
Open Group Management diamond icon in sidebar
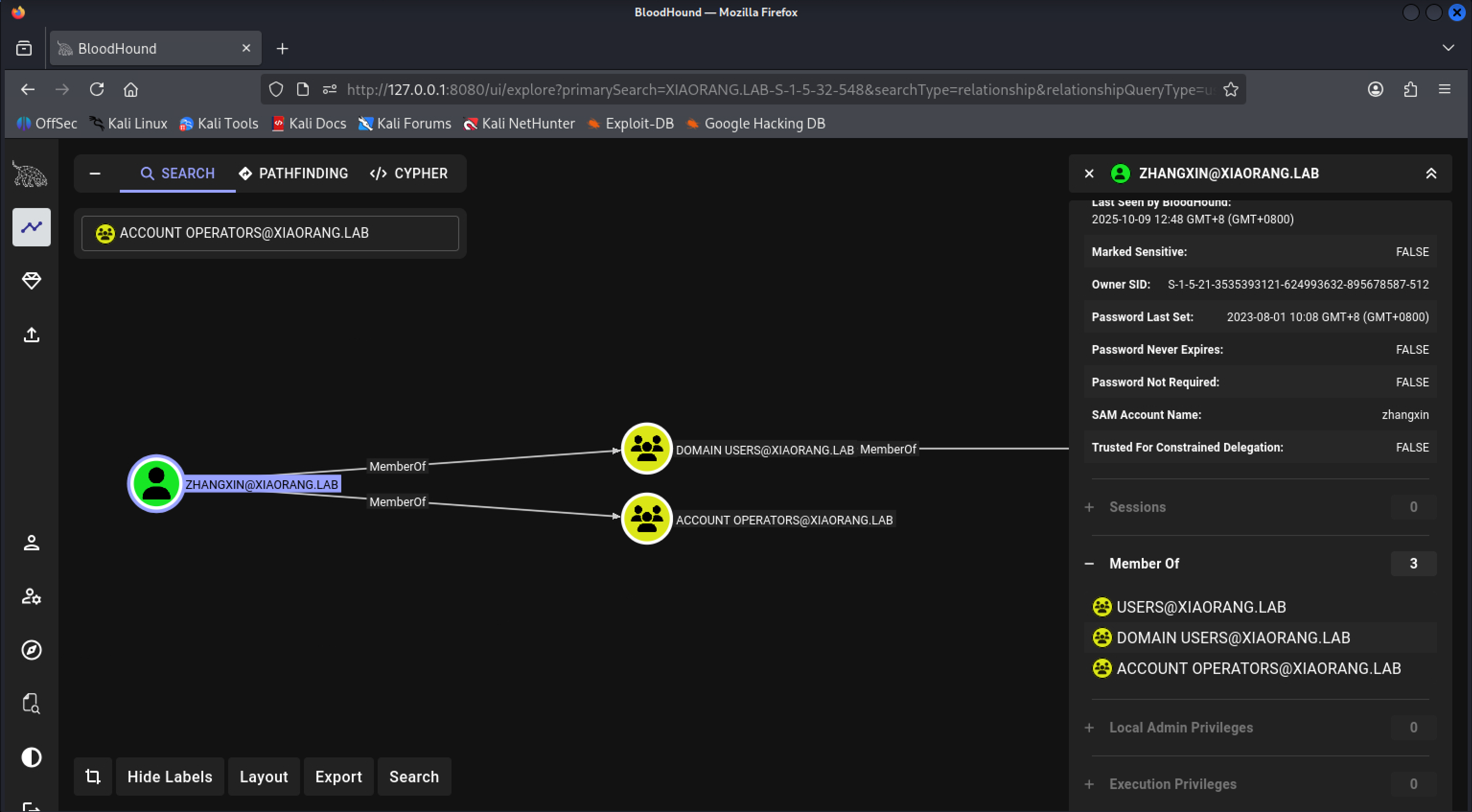coord(32,280)
